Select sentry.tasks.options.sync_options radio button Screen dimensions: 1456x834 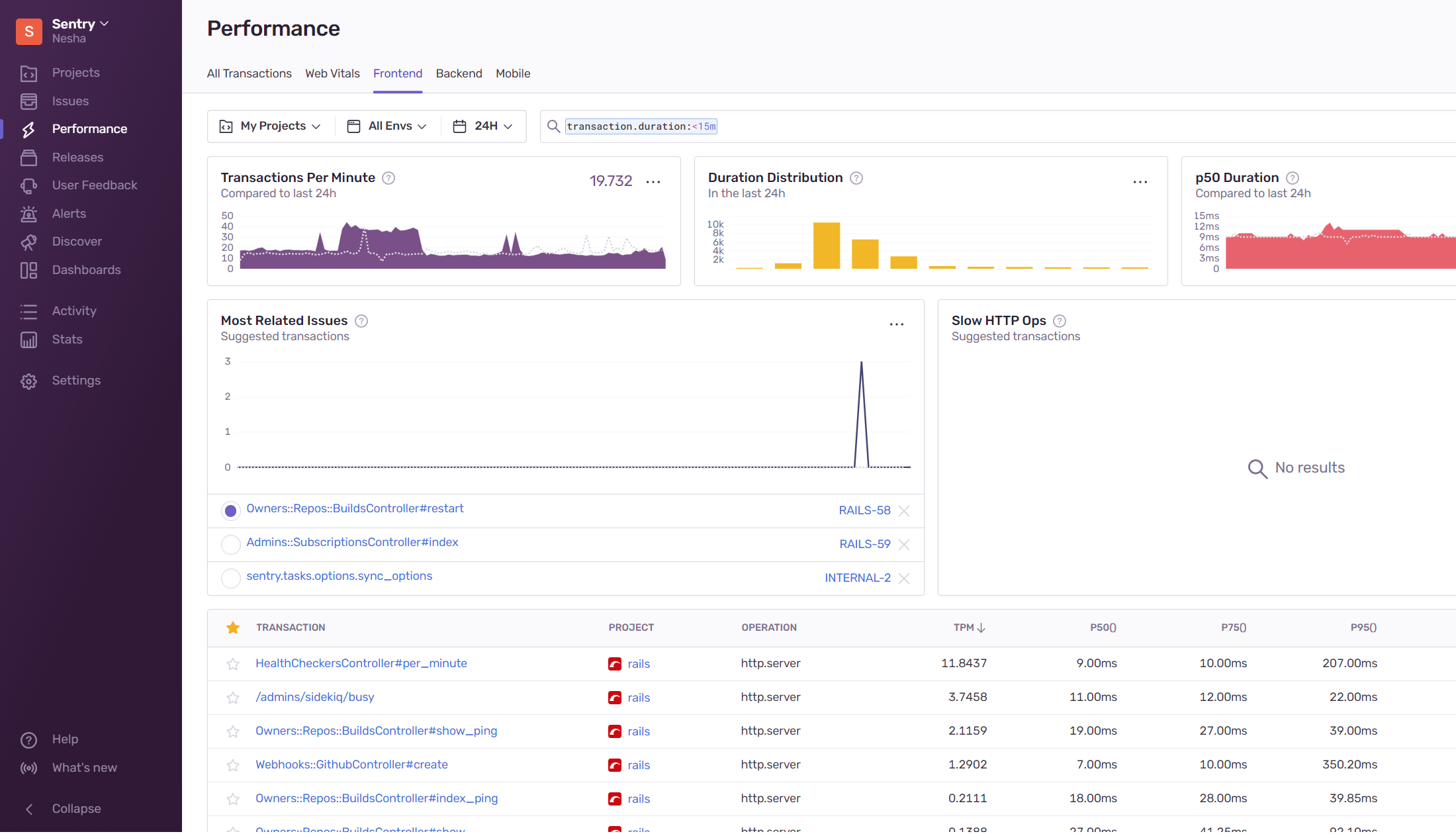point(230,579)
